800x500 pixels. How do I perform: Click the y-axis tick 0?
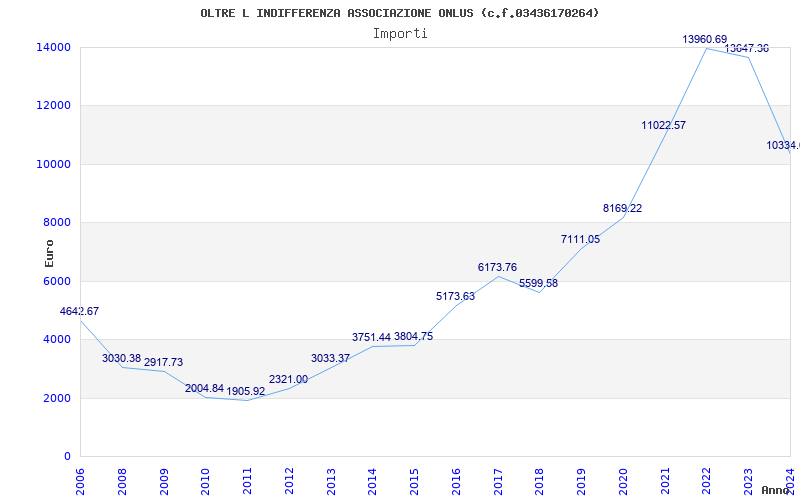67,457
